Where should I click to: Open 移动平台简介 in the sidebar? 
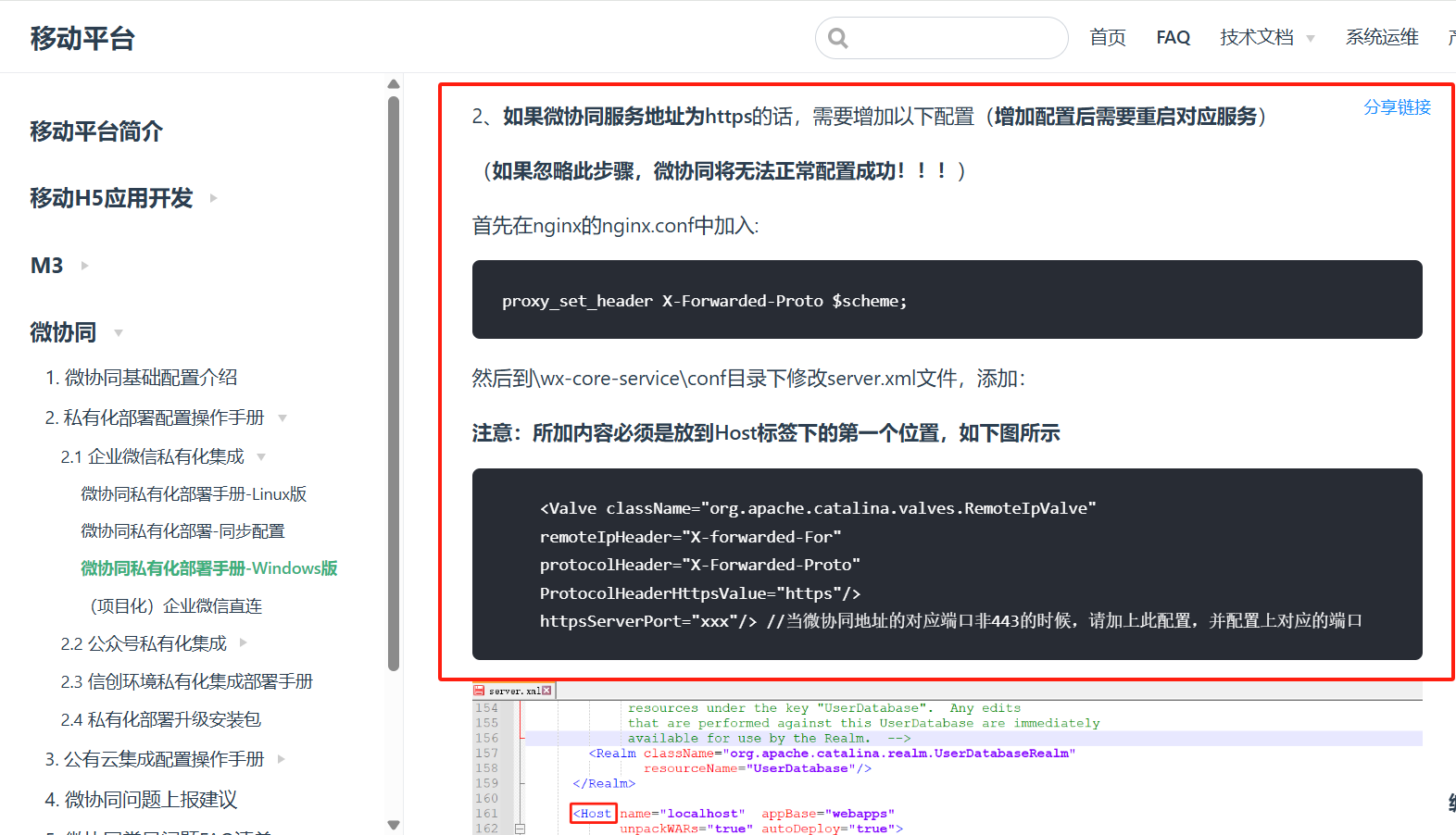click(x=96, y=131)
